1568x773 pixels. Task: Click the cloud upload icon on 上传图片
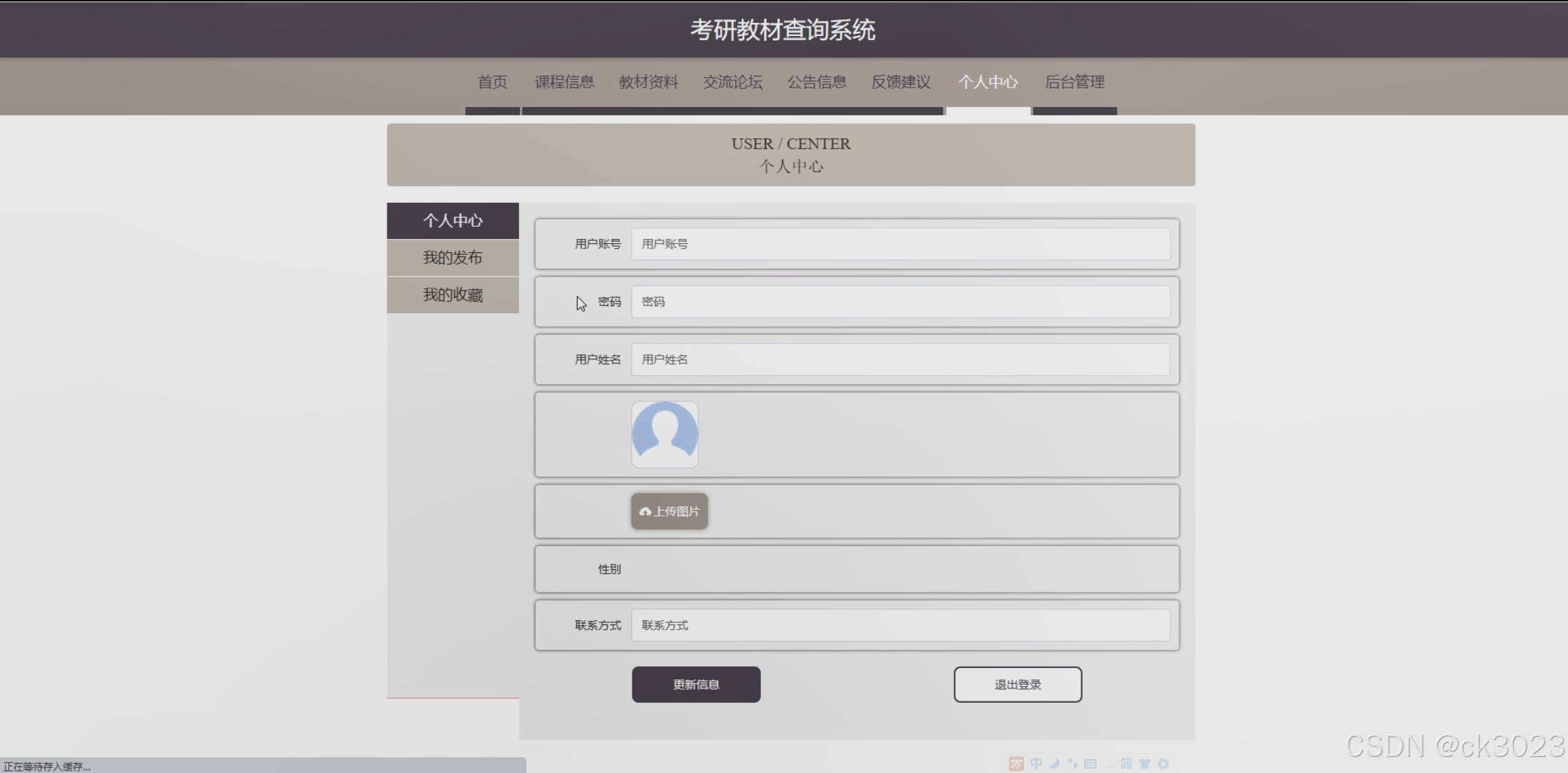[x=645, y=512]
